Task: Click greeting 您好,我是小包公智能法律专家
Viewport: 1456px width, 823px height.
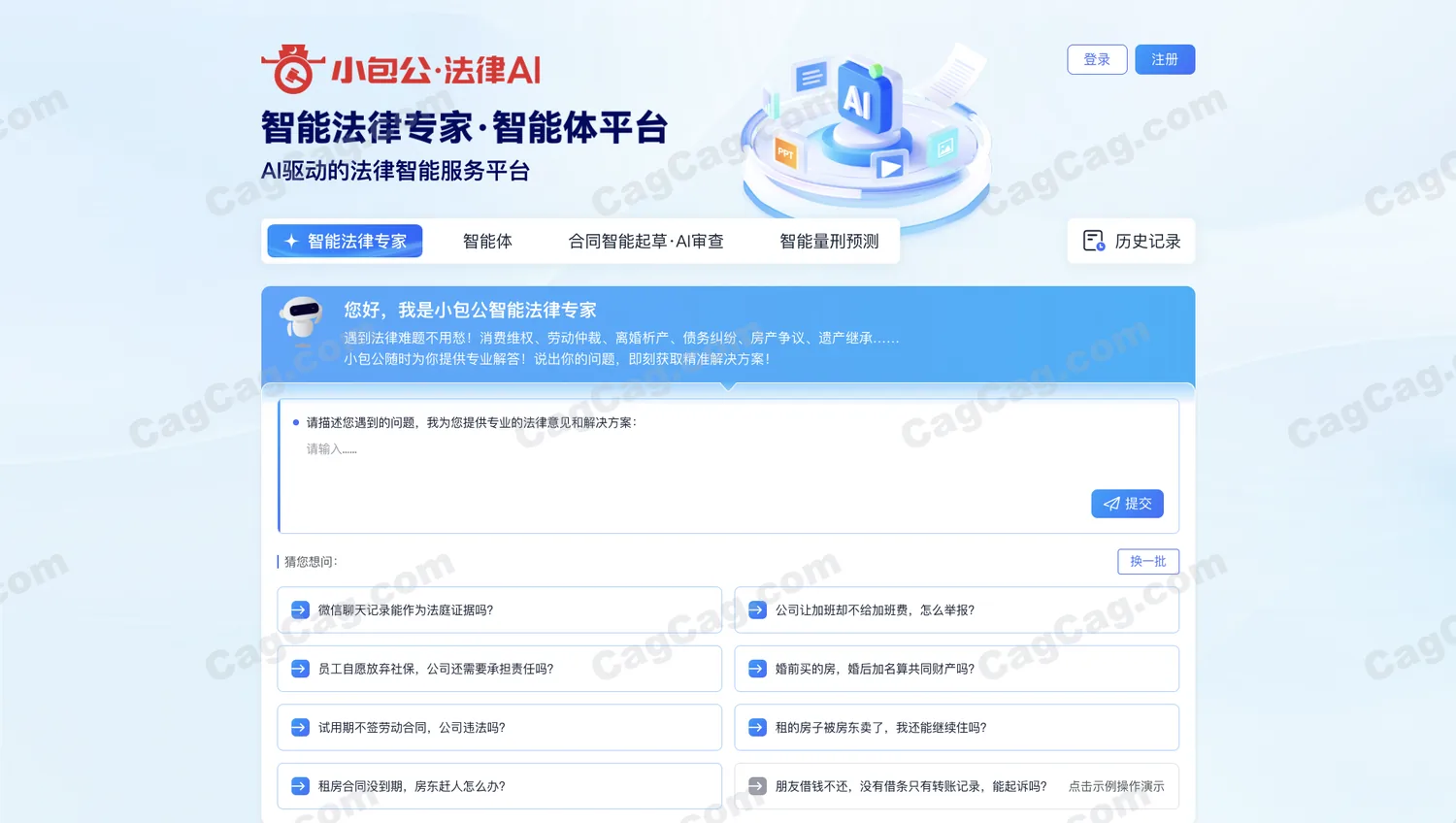Action: (470, 310)
